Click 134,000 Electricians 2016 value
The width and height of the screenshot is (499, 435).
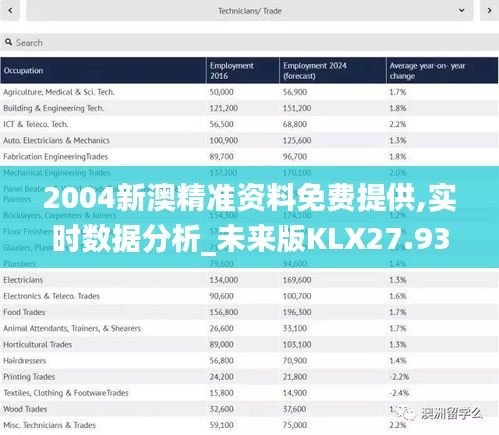click(x=224, y=280)
